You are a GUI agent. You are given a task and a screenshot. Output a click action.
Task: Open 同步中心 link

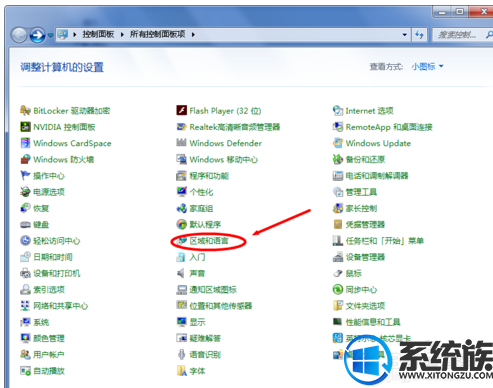[361, 289]
